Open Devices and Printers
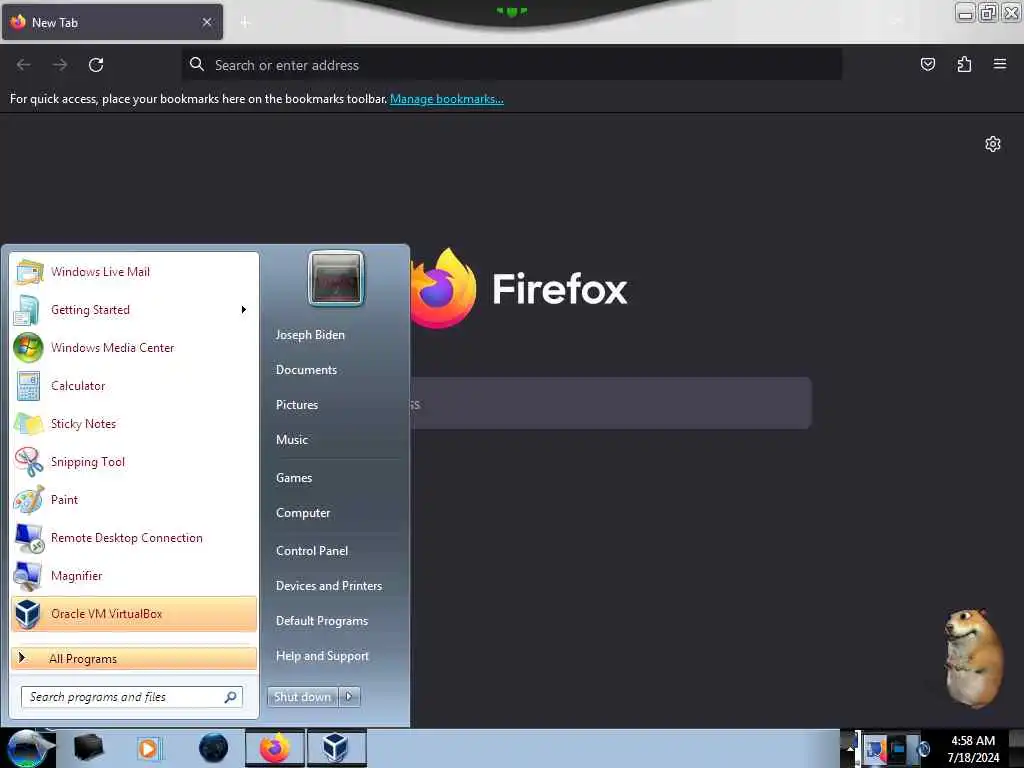Image resolution: width=1024 pixels, height=768 pixels. point(329,586)
